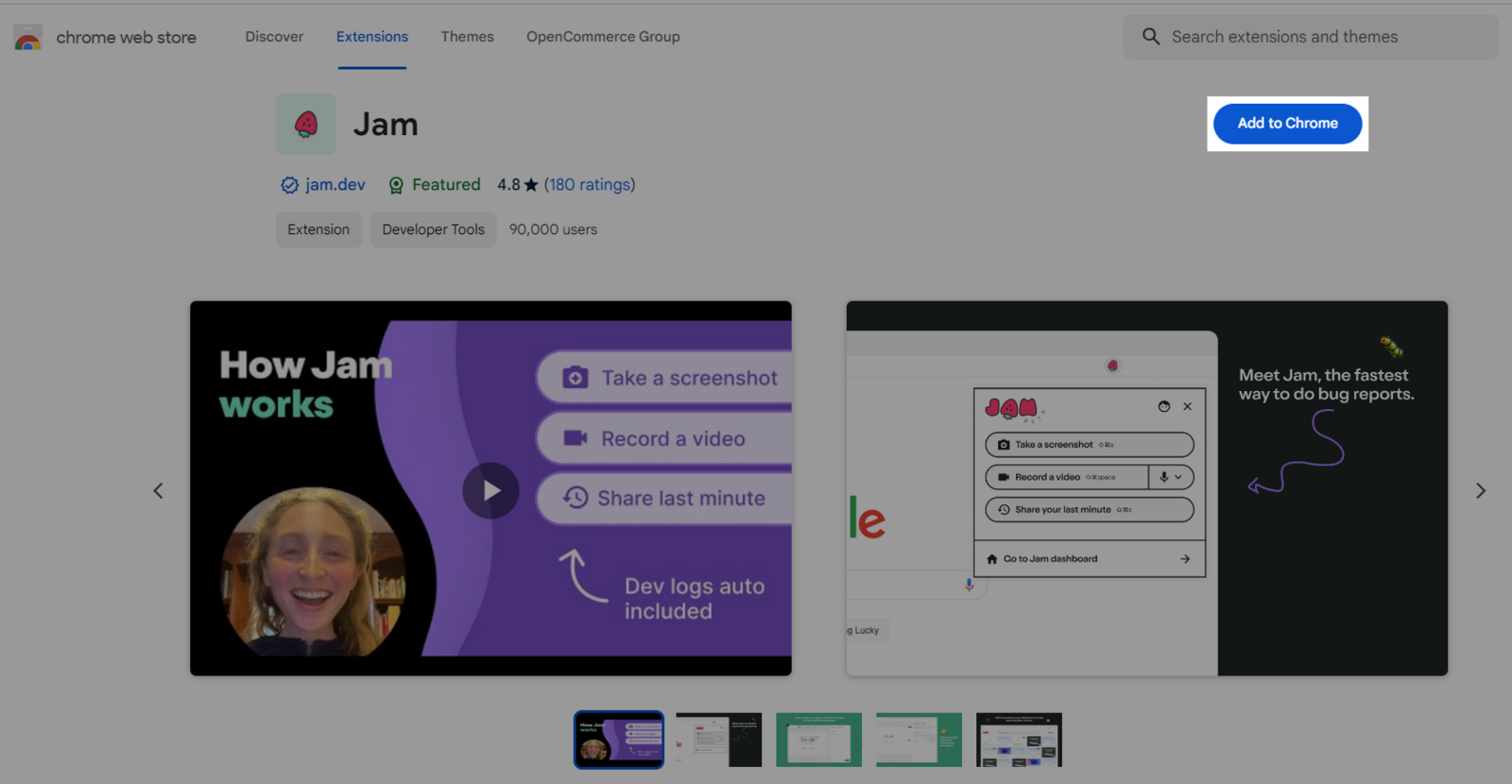
Task: Select the fourth carousel thumbnail
Action: tap(919, 740)
